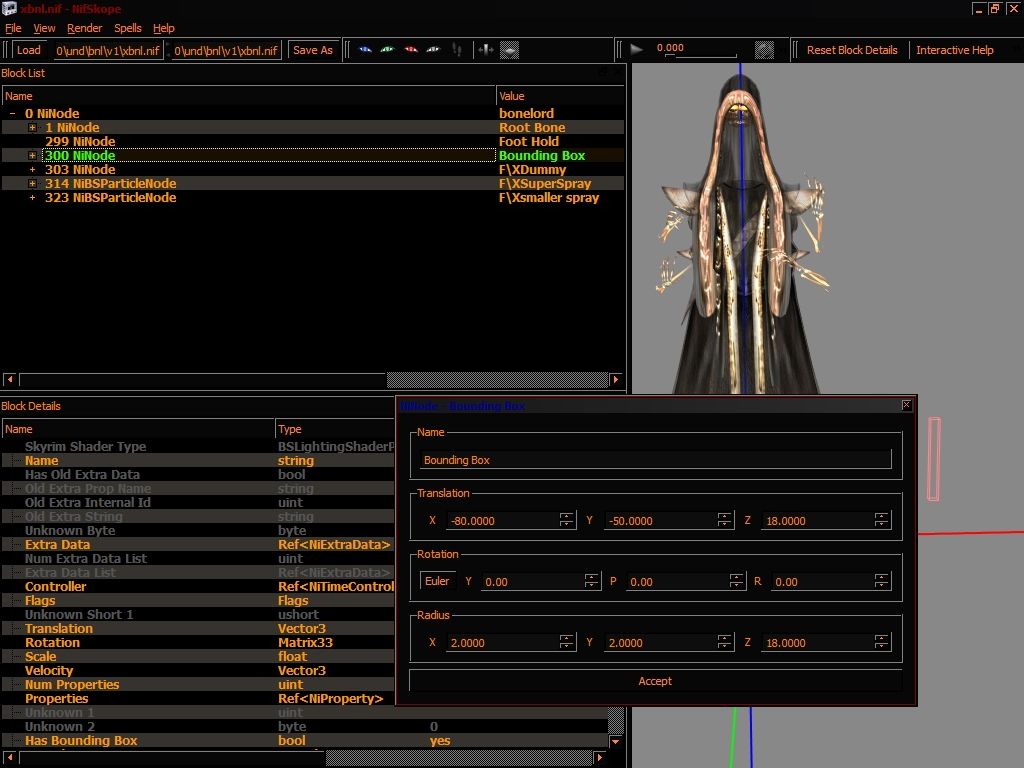Viewport: 1024px width, 768px height.
Task: Collapse the 0 NiNode tree root
Action: pyautogui.click(x=12, y=114)
